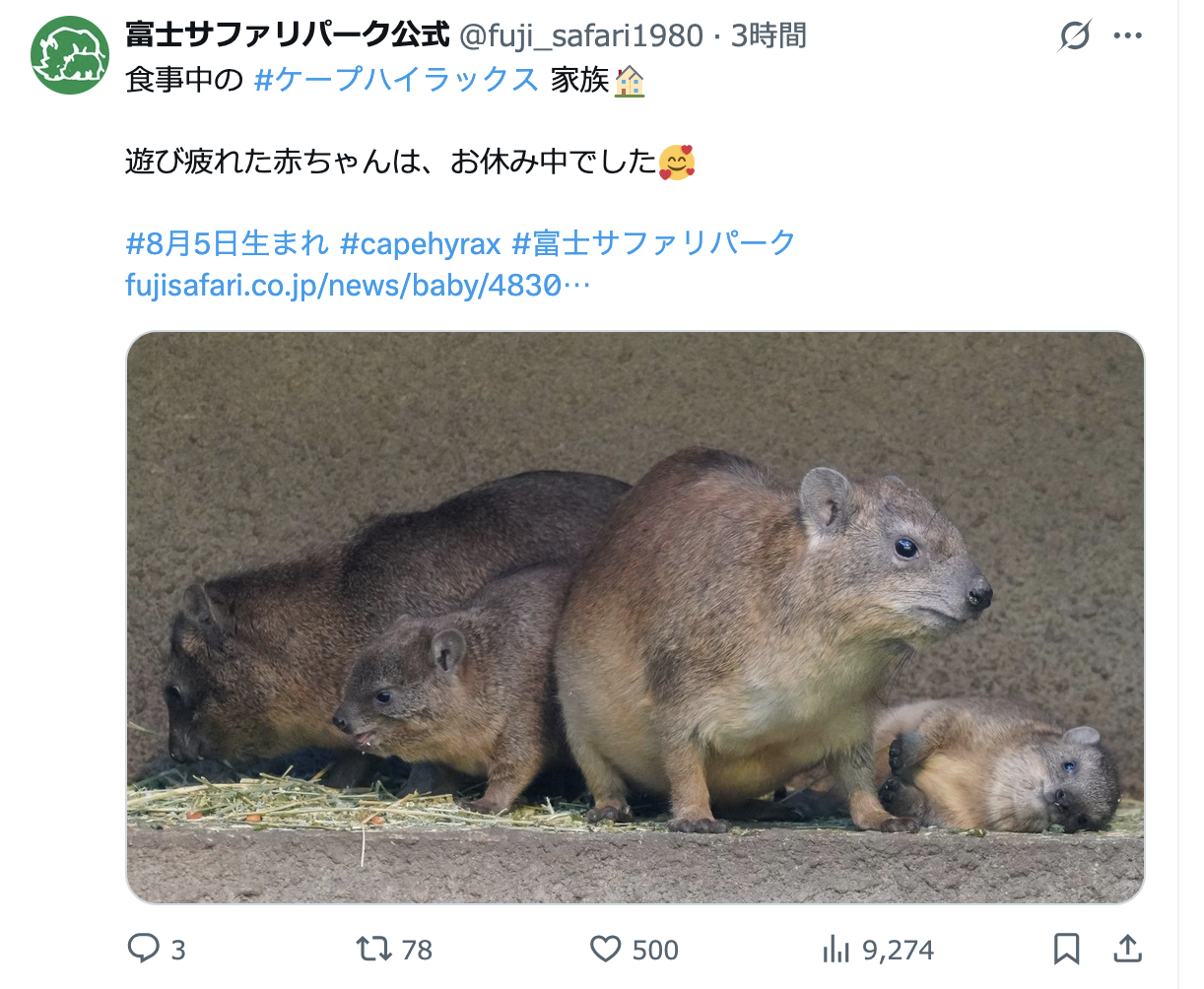
Task: View analytics via the bar chart icon
Action: point(836,949)
